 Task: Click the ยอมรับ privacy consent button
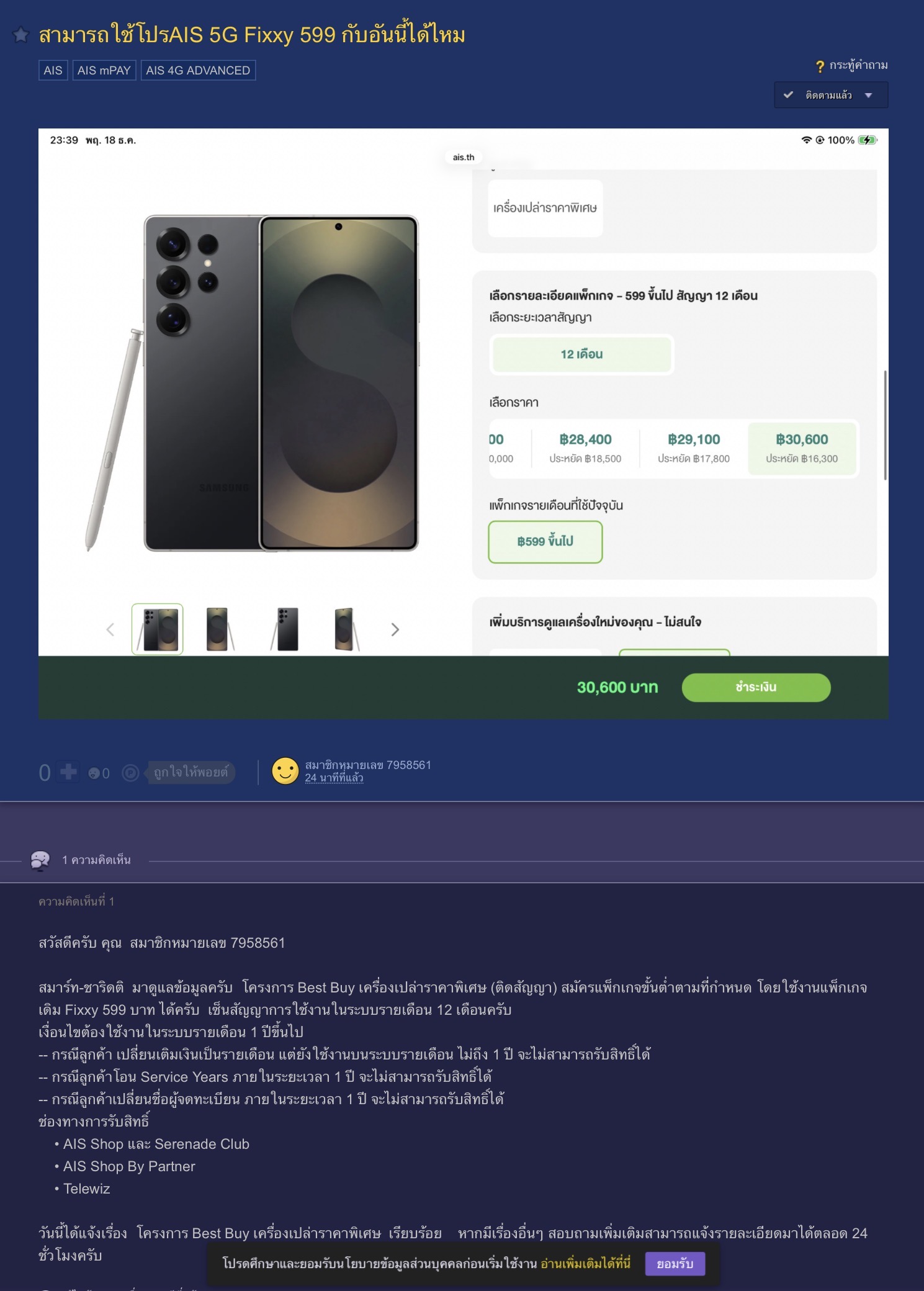point(675,1264)
